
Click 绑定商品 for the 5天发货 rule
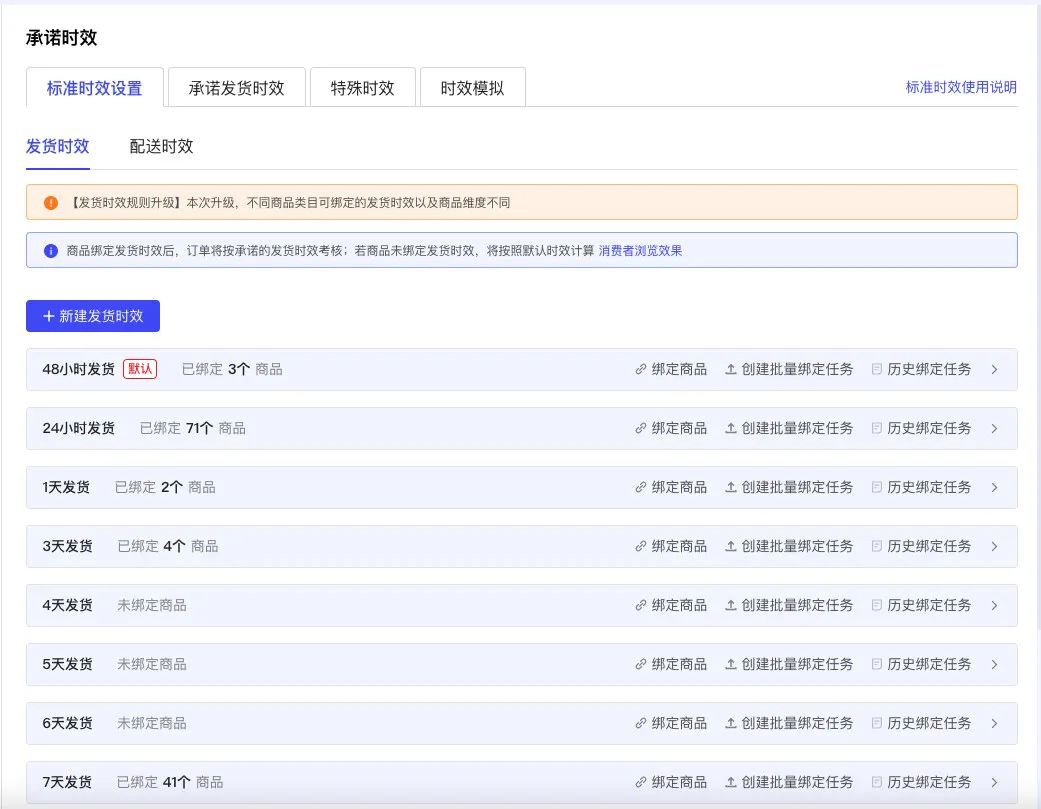click(674, 664)
